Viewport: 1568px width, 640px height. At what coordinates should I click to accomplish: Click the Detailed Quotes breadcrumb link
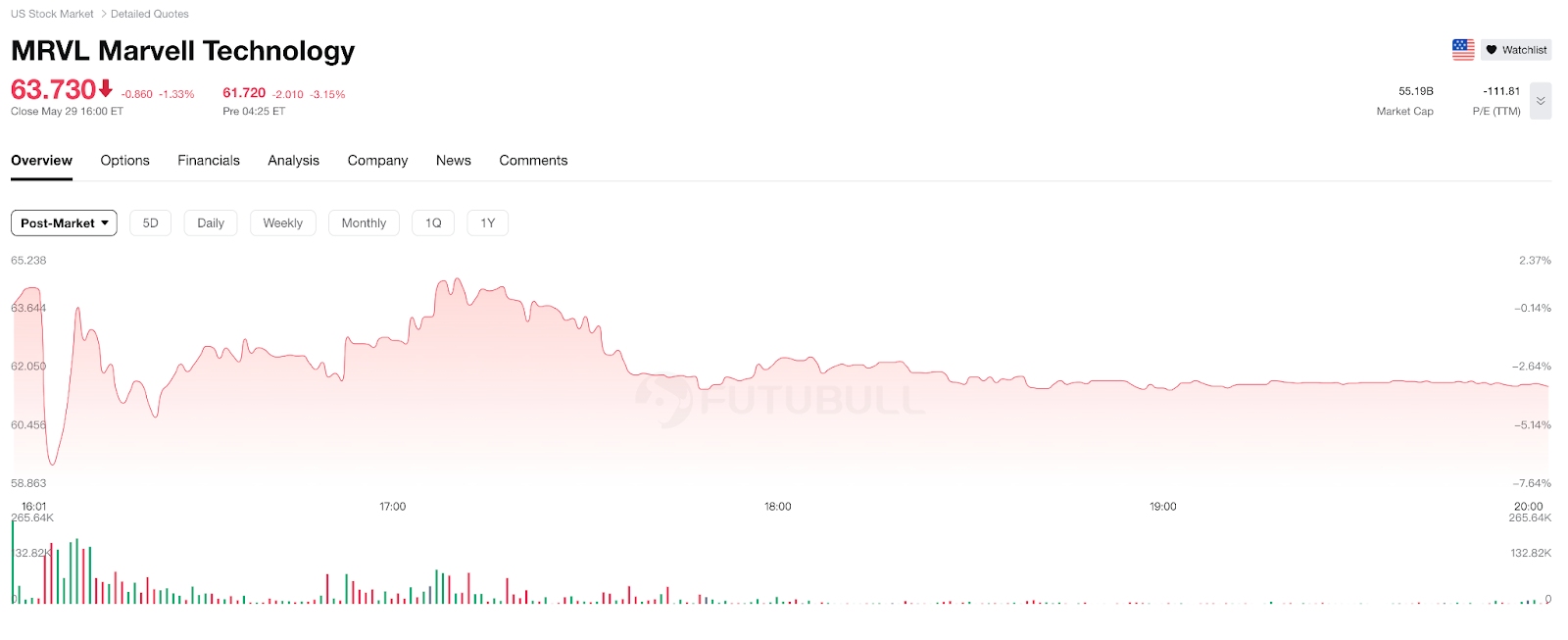(149, 13)
